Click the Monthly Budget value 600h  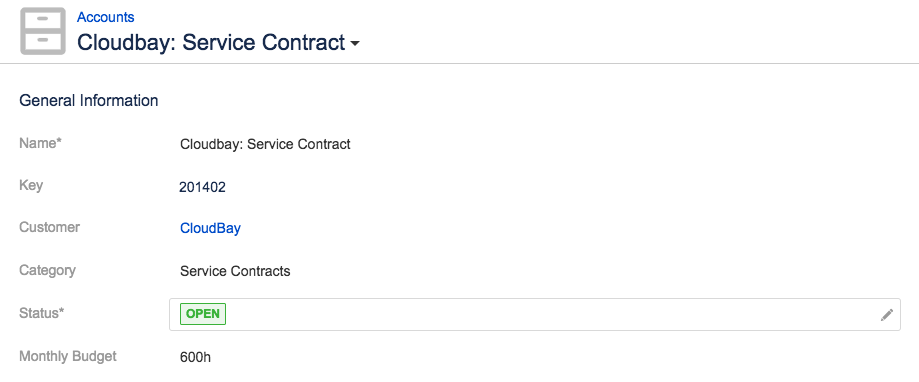(x=195, y=356)
